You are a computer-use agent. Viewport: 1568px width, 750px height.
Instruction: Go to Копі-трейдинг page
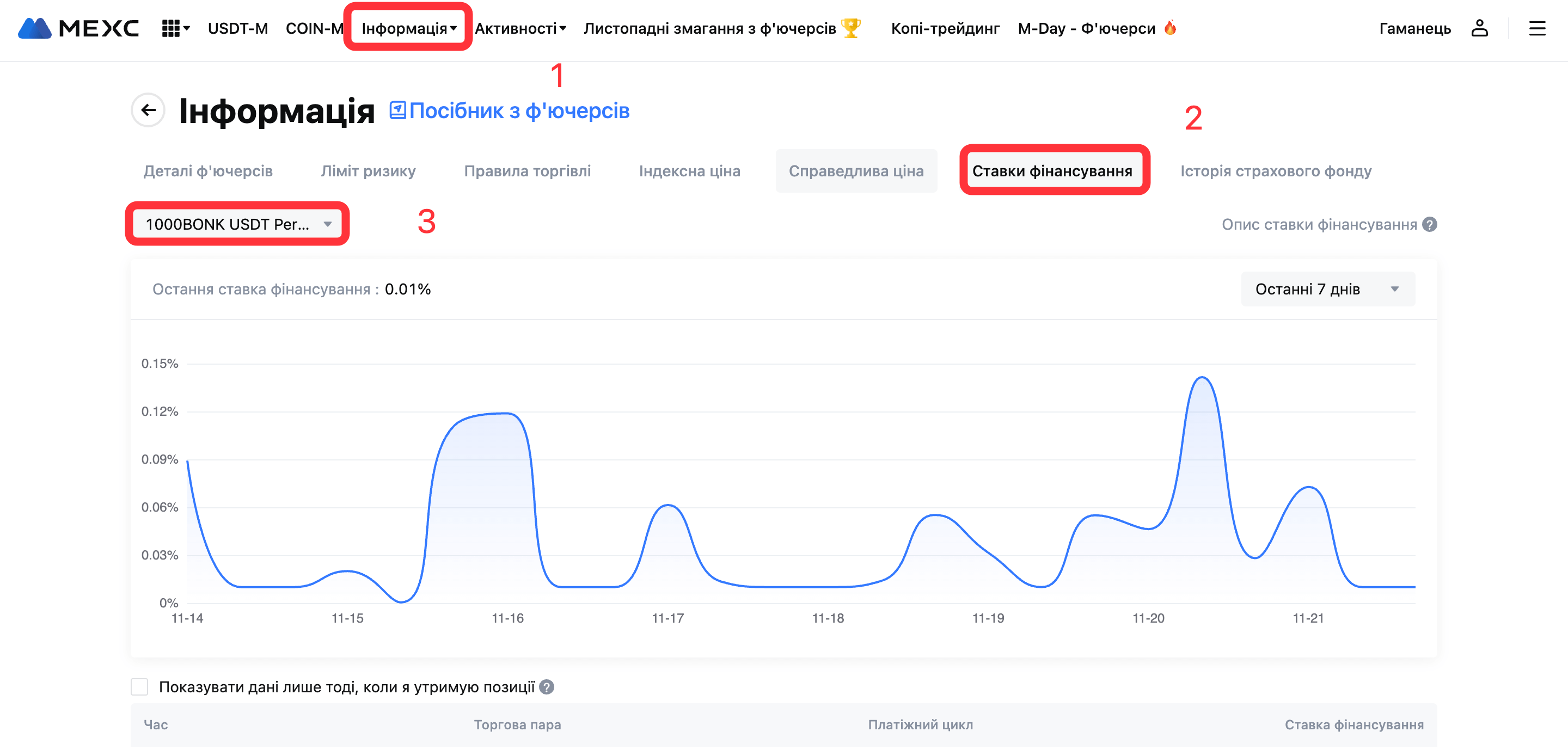coord(945,28)
